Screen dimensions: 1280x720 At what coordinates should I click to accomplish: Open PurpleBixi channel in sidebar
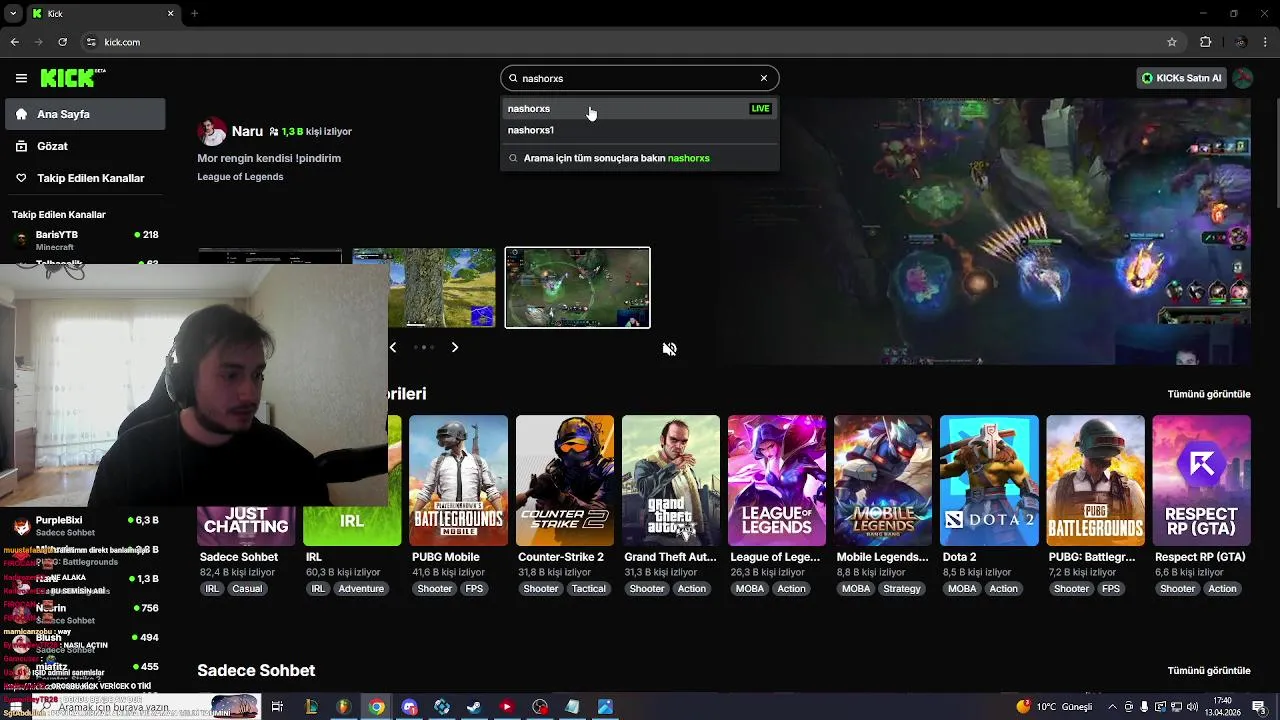point(85,526)
